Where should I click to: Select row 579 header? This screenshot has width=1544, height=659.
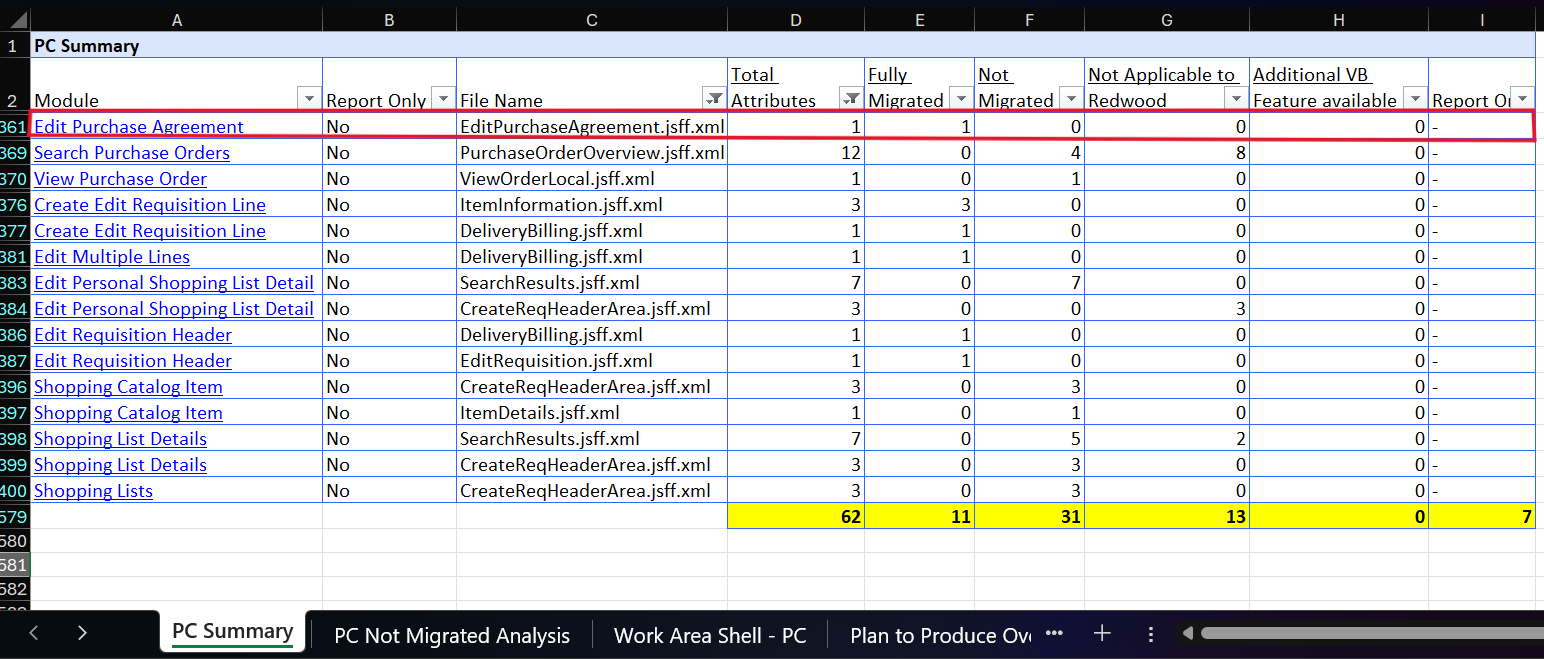pos(15,517)
